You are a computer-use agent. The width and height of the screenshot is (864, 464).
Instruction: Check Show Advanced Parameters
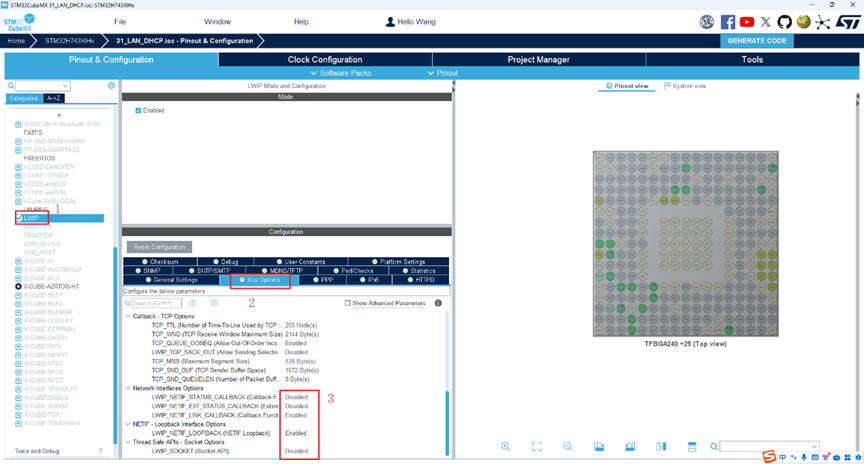[x=347, y=303]
